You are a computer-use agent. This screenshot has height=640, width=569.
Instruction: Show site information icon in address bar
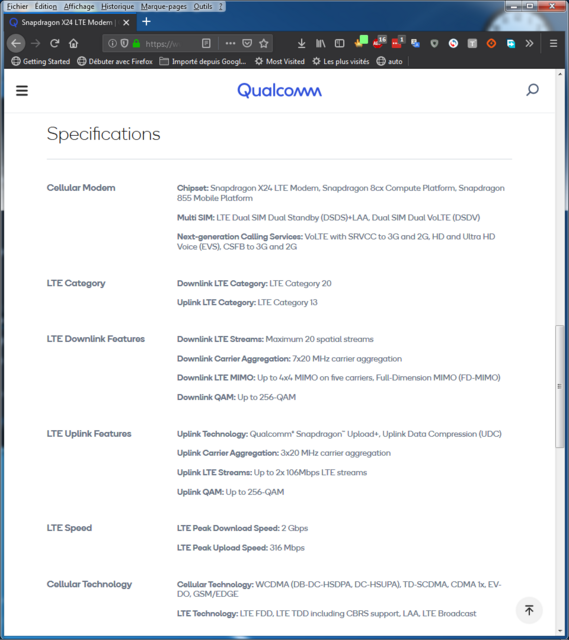point(112,43)
